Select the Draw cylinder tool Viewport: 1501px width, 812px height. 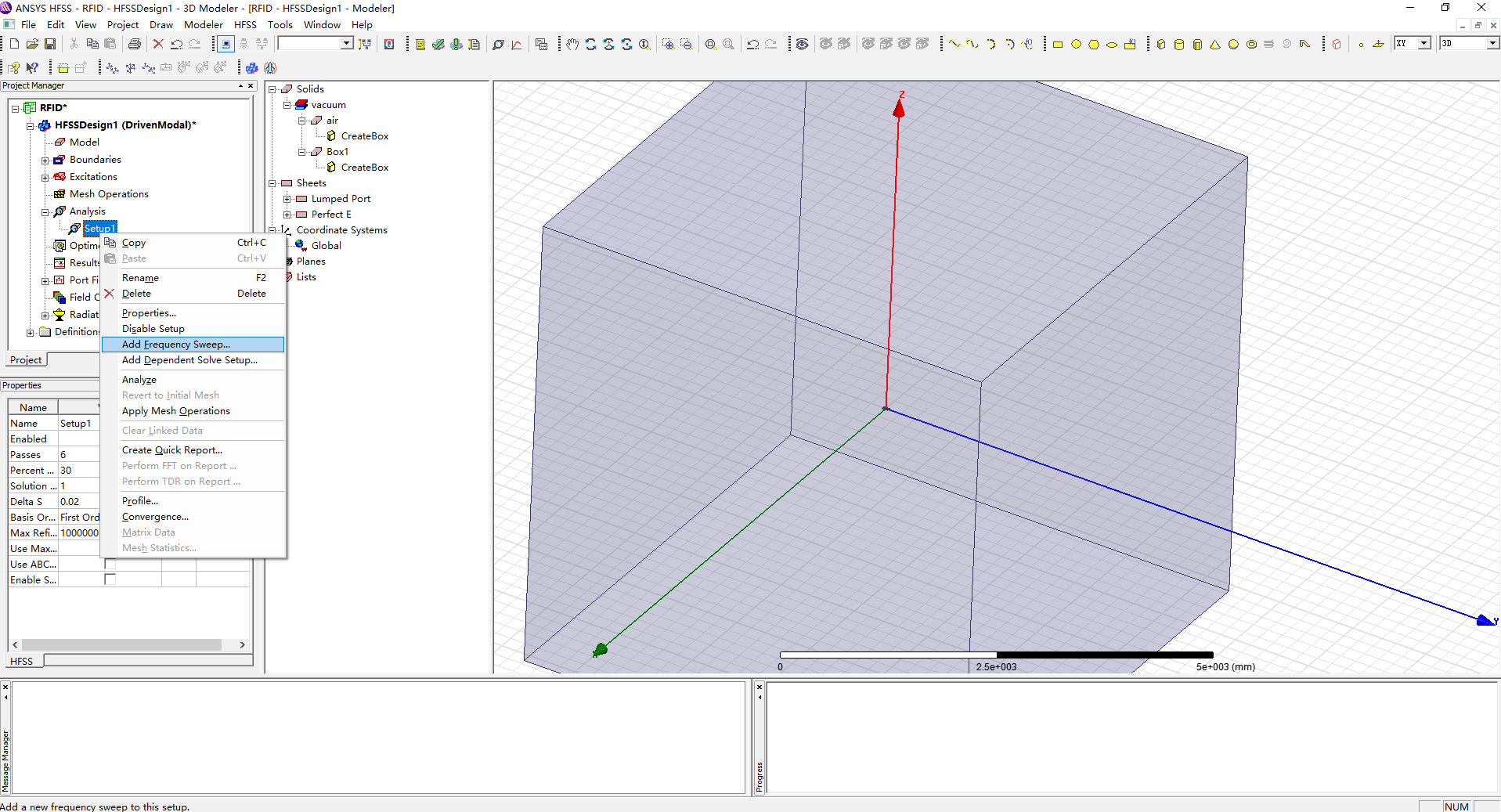(x=1179, y=45)
